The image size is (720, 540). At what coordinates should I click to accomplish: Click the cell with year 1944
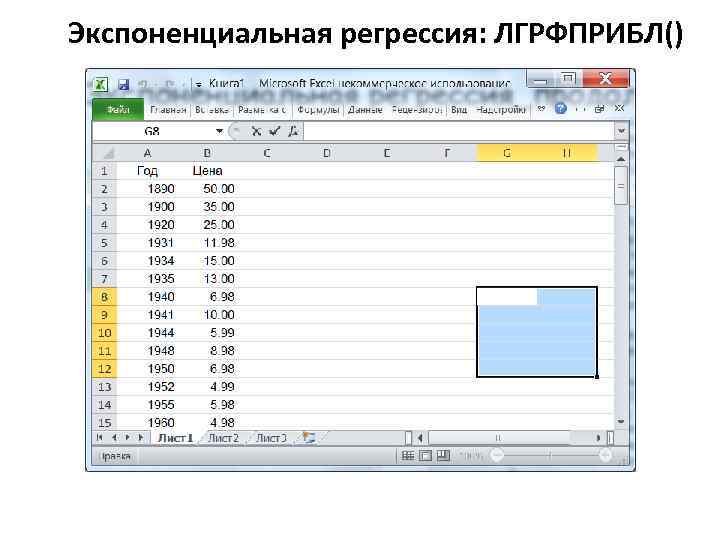pos(147,333)
